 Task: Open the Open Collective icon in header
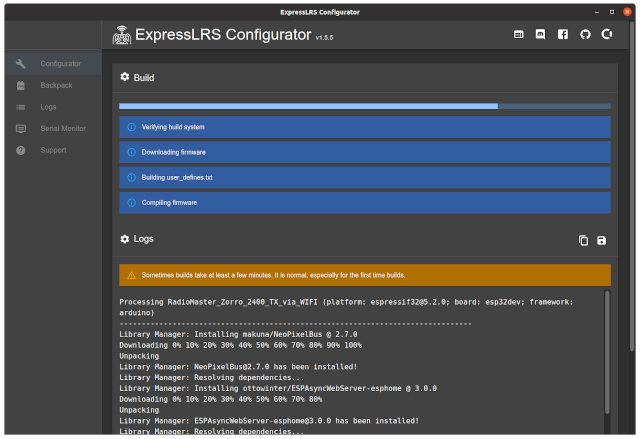[607, 34]
